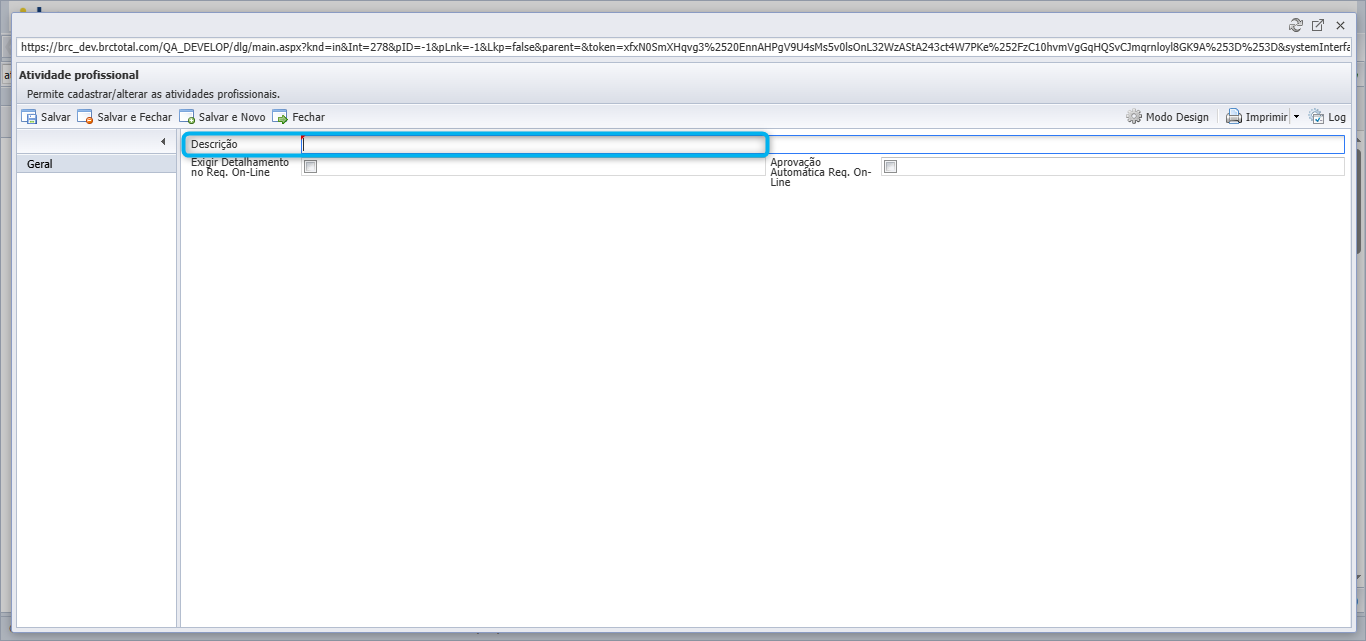Image resolution: width=1366 pixels, height=641 pixels.
Task: Choose Salvar e Fechar in the toolbar
Action: pos(125,117)
